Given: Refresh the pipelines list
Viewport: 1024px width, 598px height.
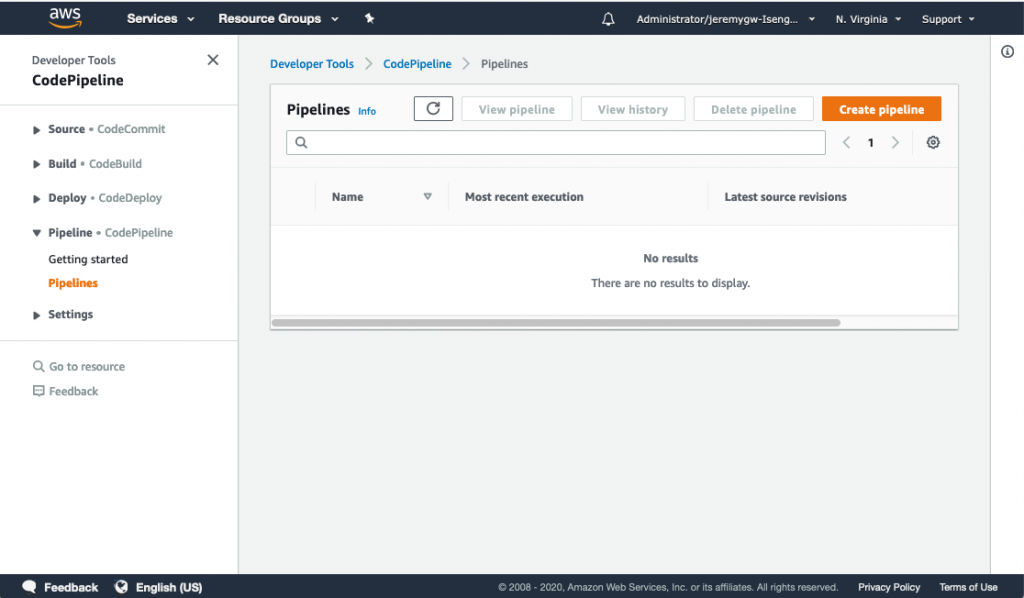Looking at the screenshot, I should point(433,108).
